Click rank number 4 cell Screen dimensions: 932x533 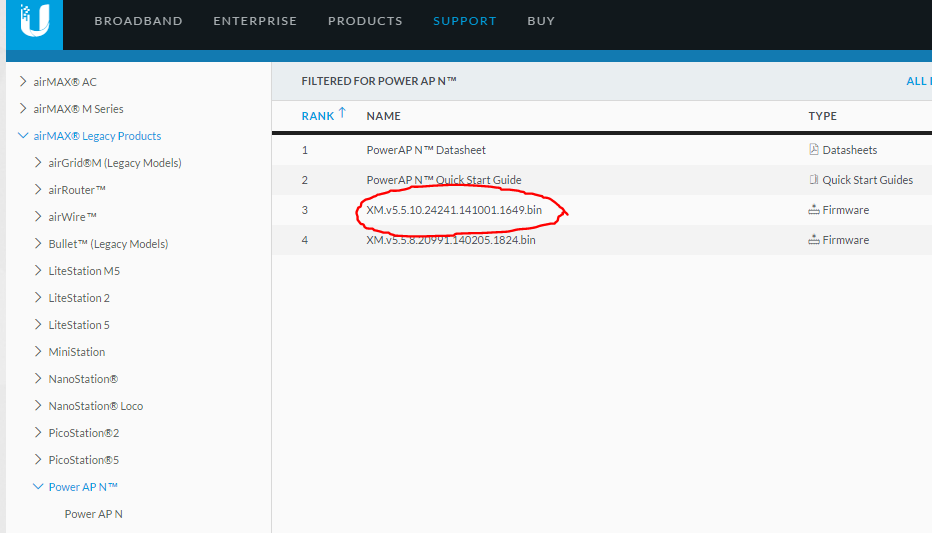305,240
